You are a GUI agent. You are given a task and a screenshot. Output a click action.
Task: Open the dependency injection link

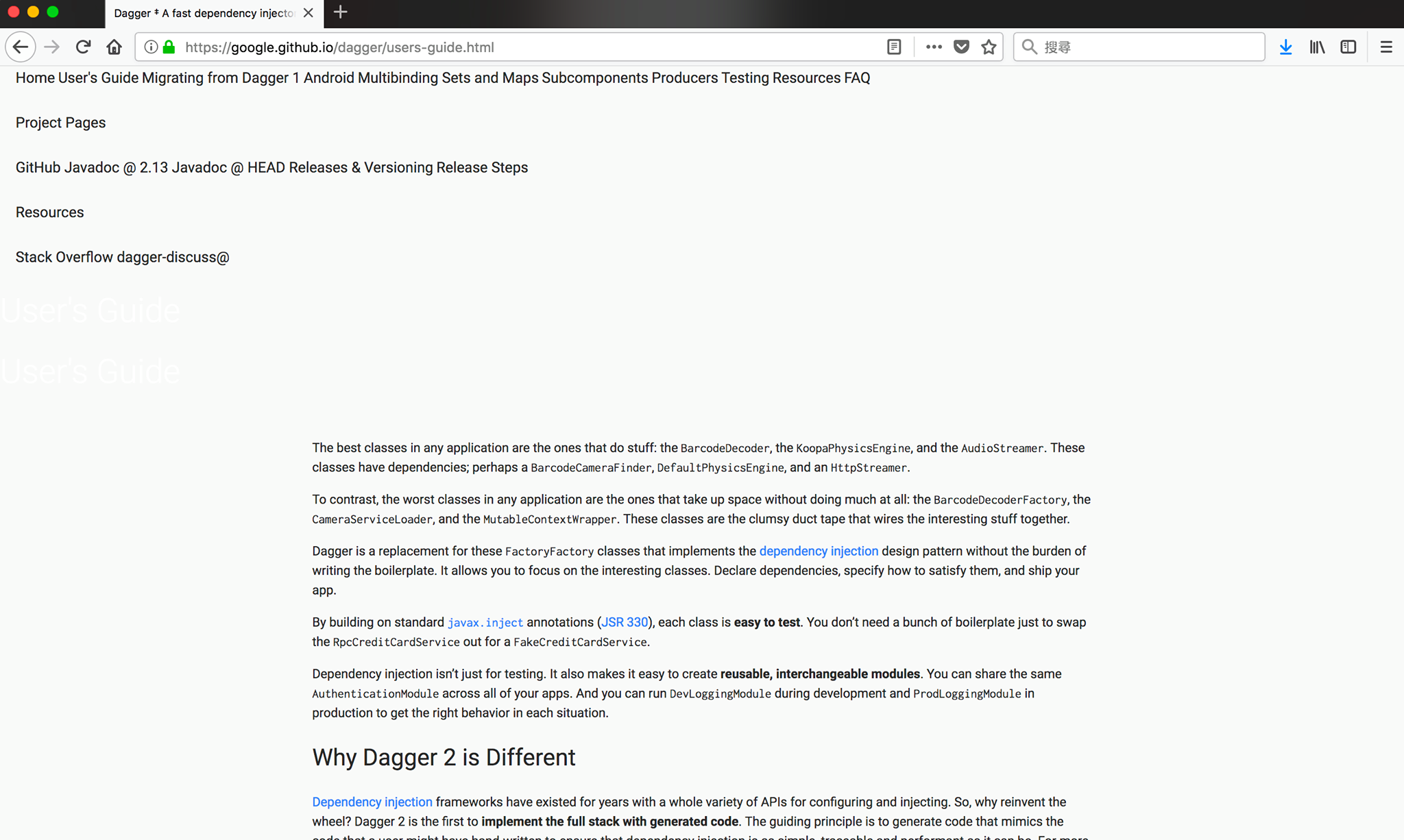pos(819,551)
